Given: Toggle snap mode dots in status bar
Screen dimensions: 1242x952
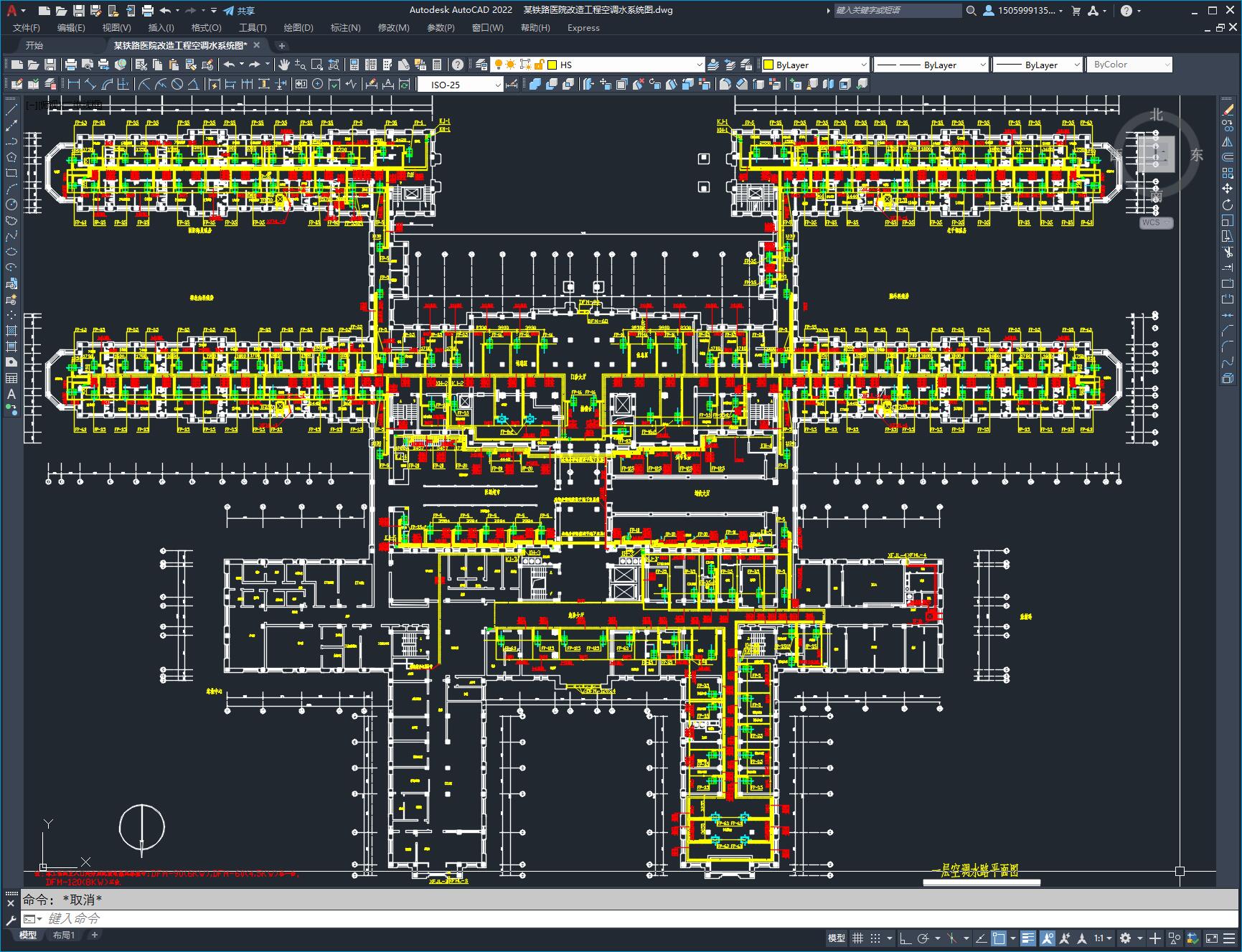Looking at the screenshot, I should pyautogui.click(x=875, y=938).
